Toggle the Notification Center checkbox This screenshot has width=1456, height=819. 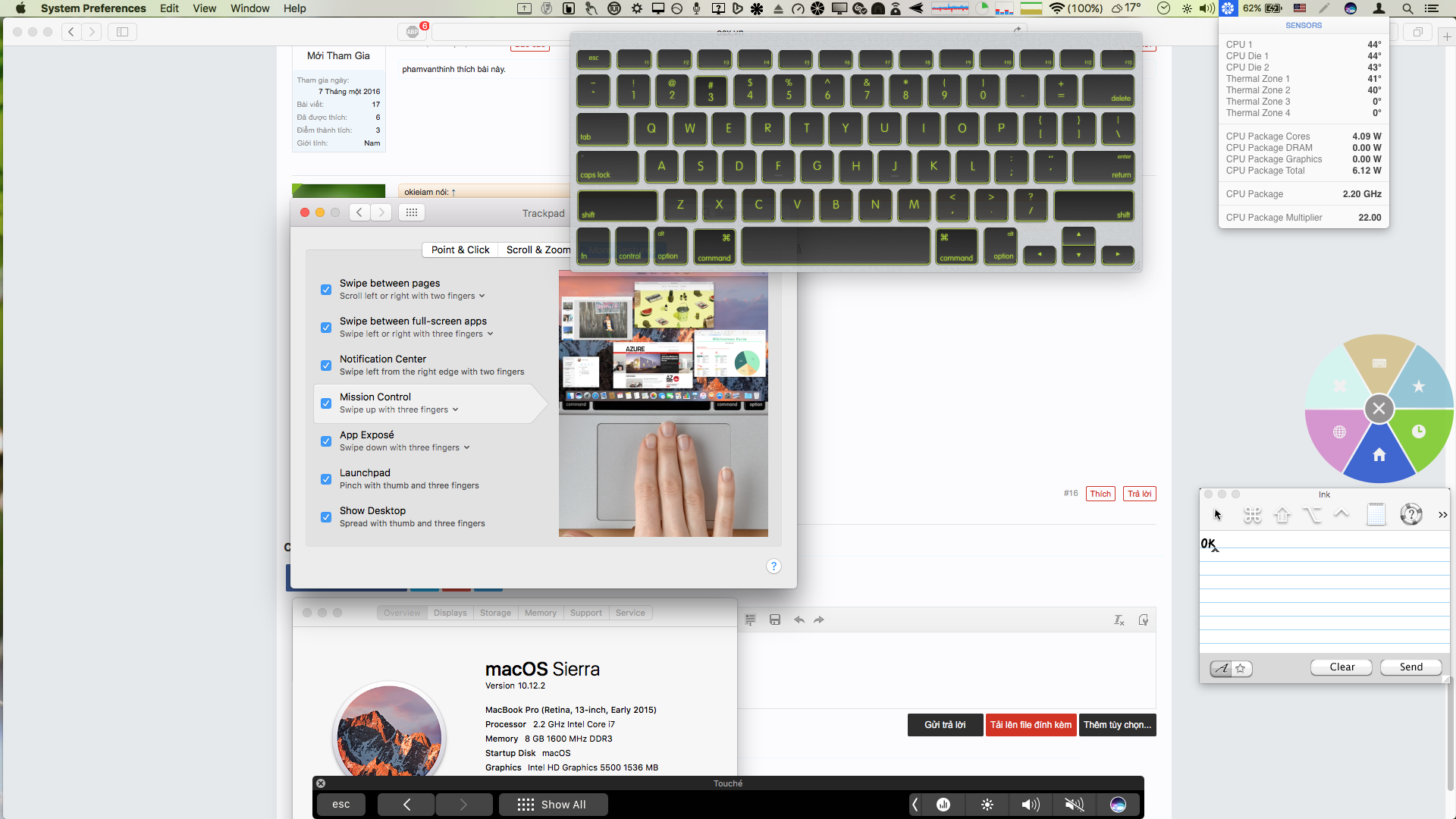[x=326, y=365]
